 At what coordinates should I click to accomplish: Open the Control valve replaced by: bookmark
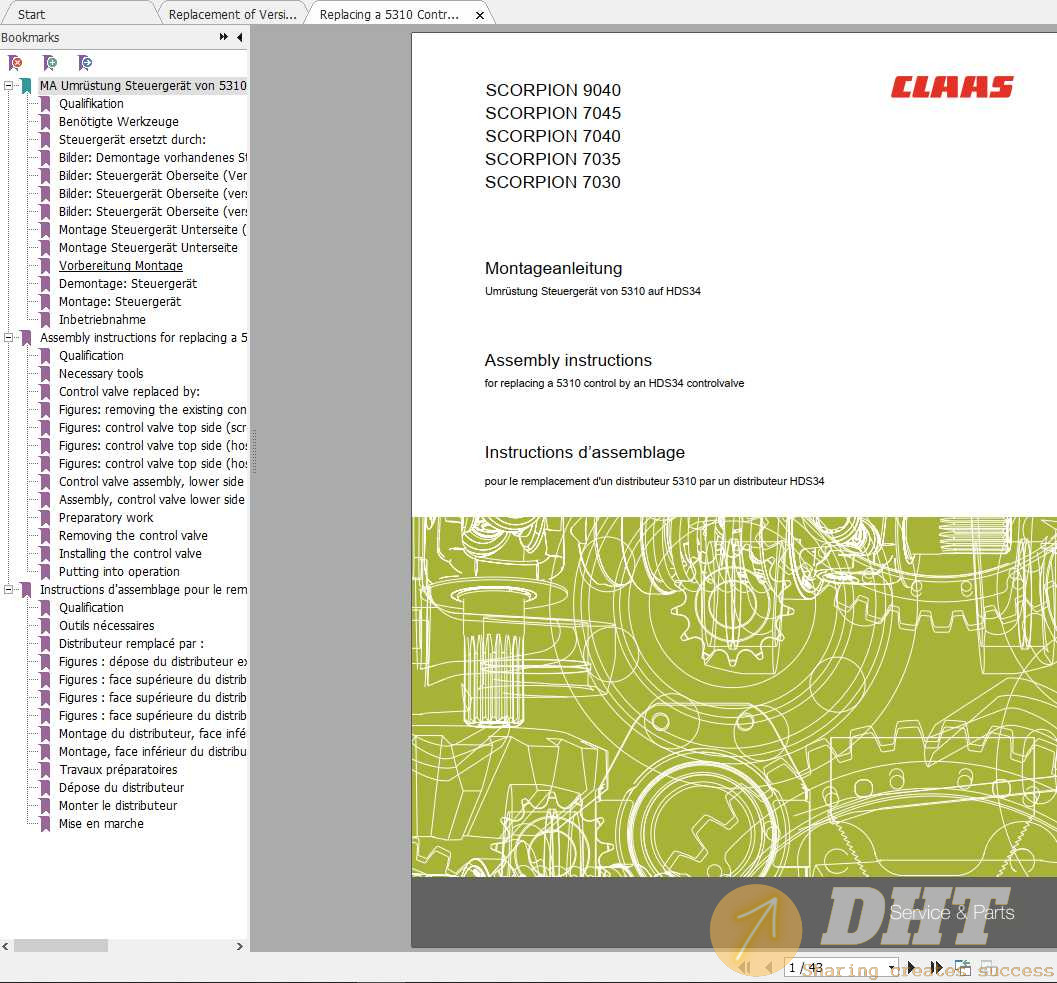129,392
